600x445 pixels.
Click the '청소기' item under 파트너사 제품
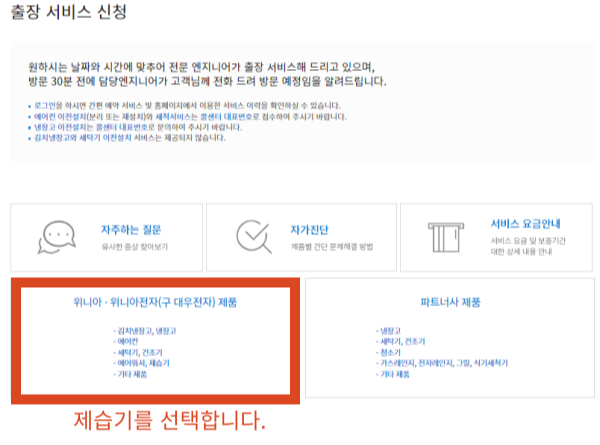(388, 352)
